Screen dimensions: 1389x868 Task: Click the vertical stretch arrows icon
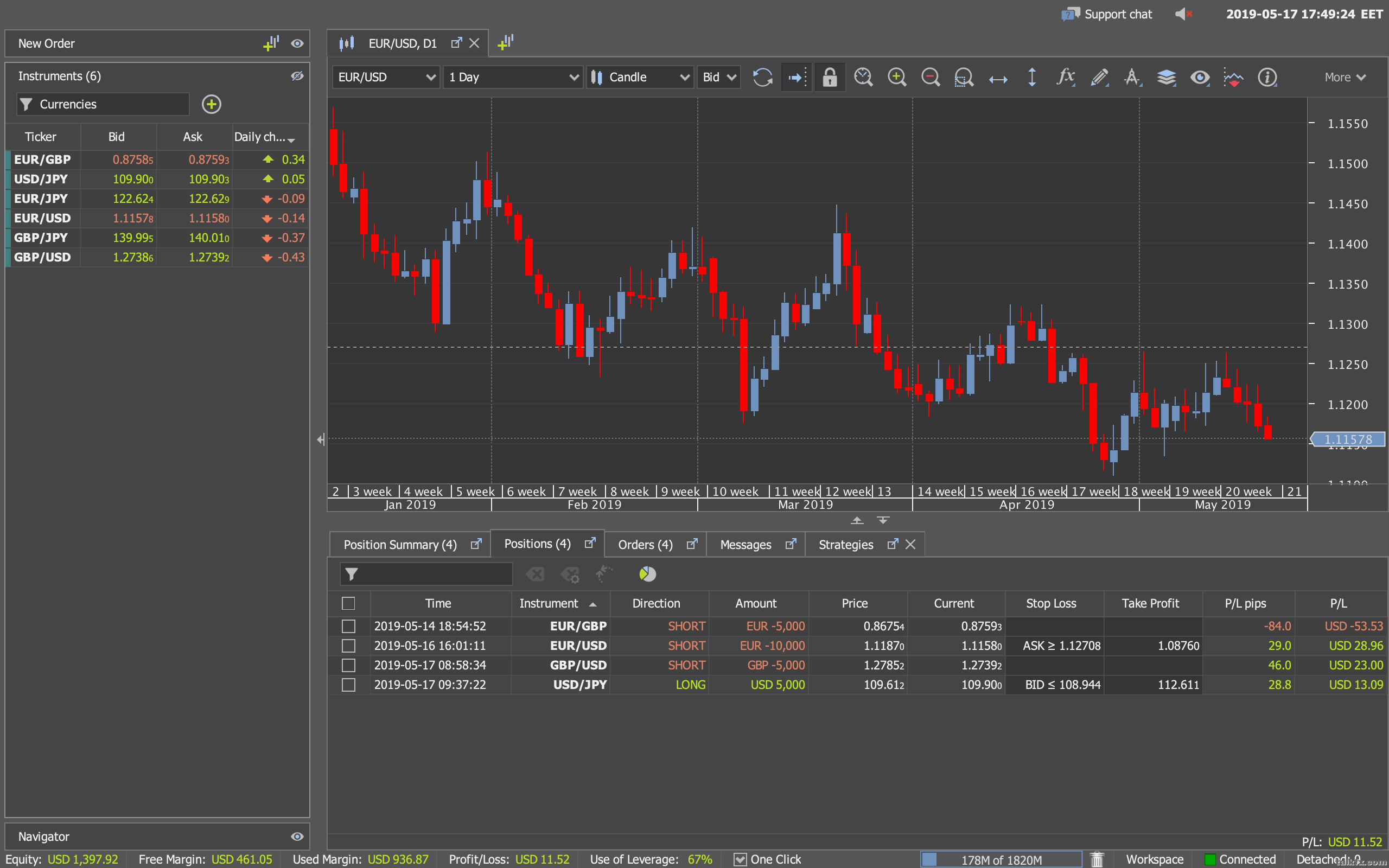[x=1032, y=77]
